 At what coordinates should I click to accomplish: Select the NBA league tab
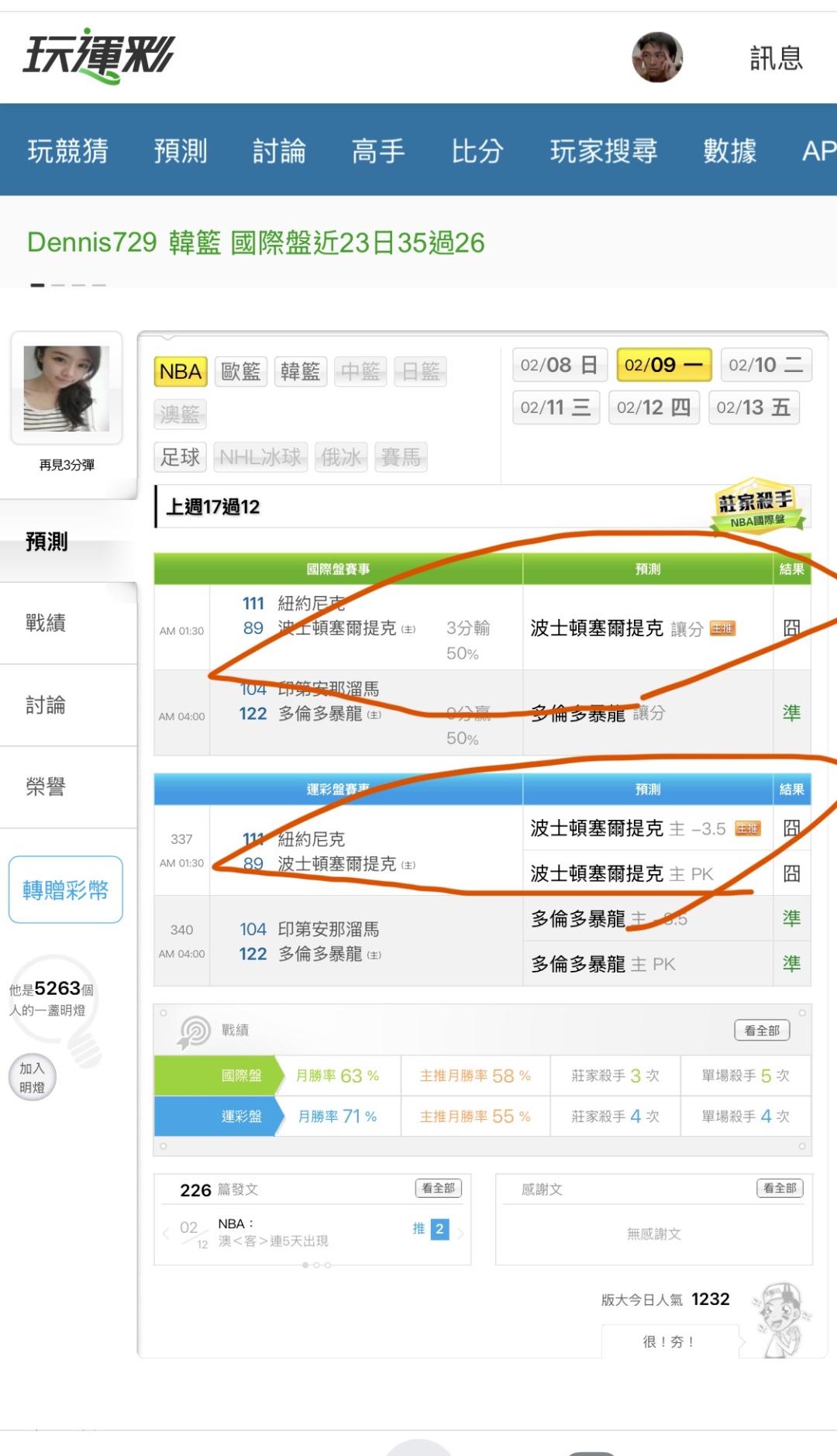181,372
